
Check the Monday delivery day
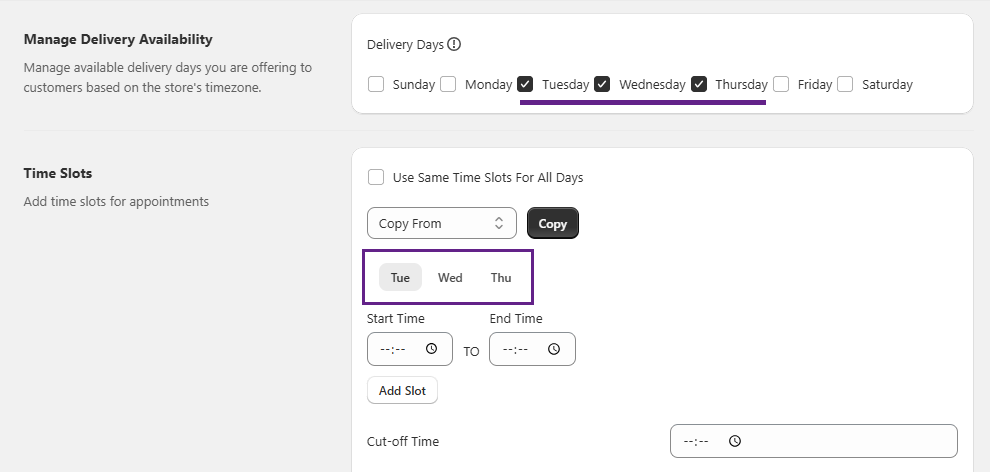[449, 84]
